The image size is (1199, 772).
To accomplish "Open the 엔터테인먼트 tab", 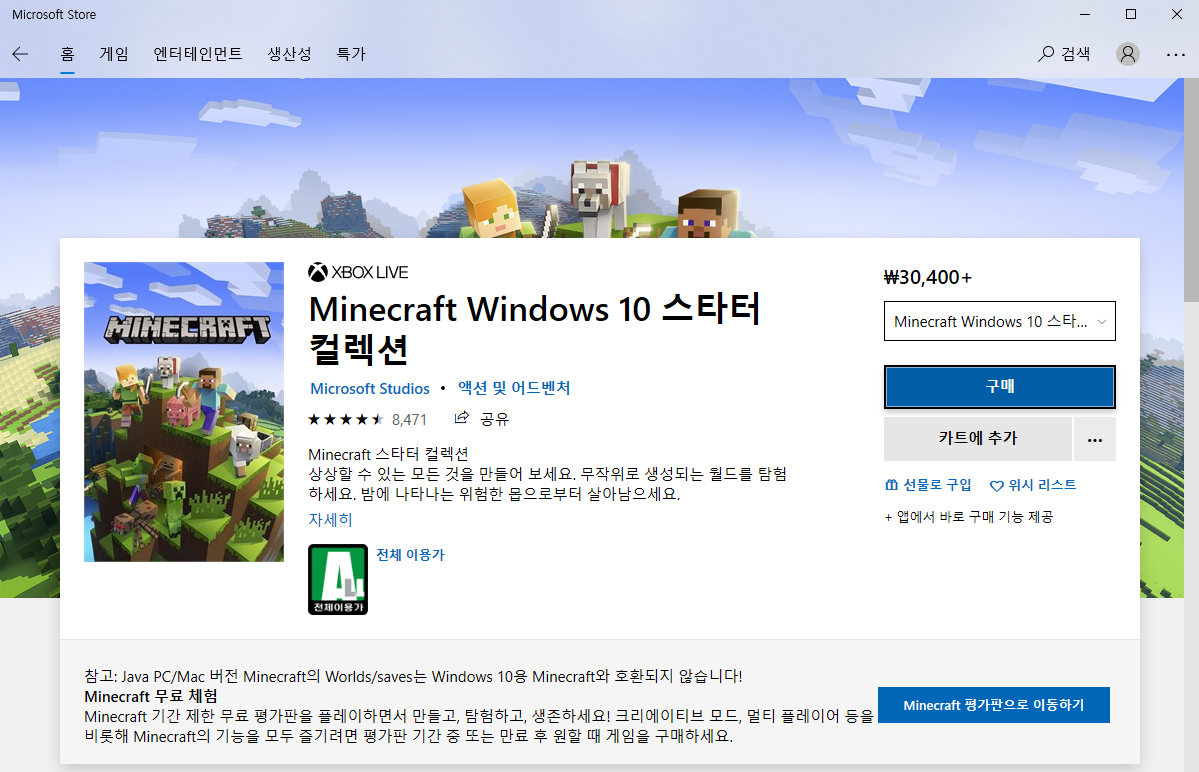I will 198,54.
